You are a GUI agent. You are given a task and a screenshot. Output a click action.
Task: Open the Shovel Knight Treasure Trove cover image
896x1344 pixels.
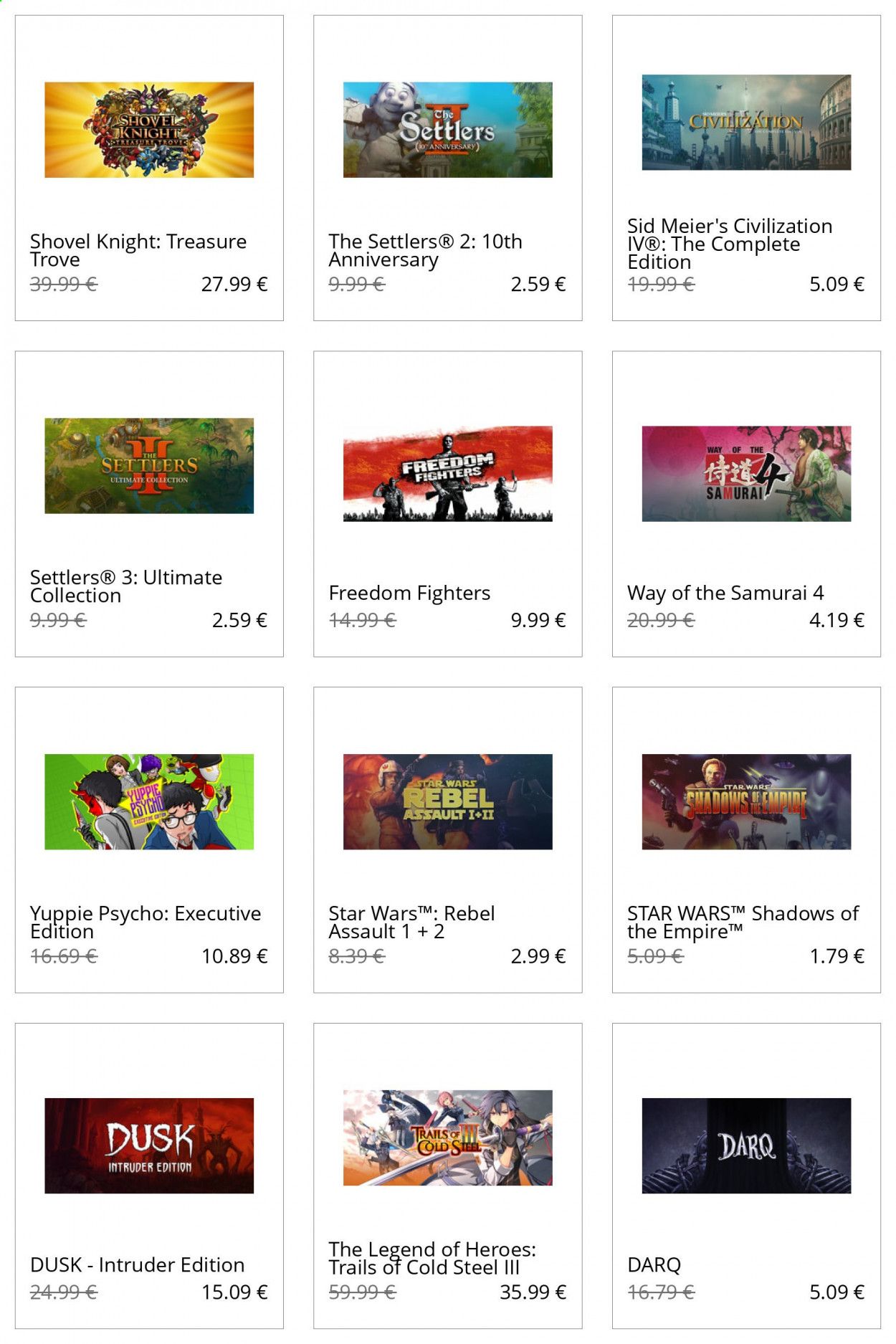tap(149, 130)
